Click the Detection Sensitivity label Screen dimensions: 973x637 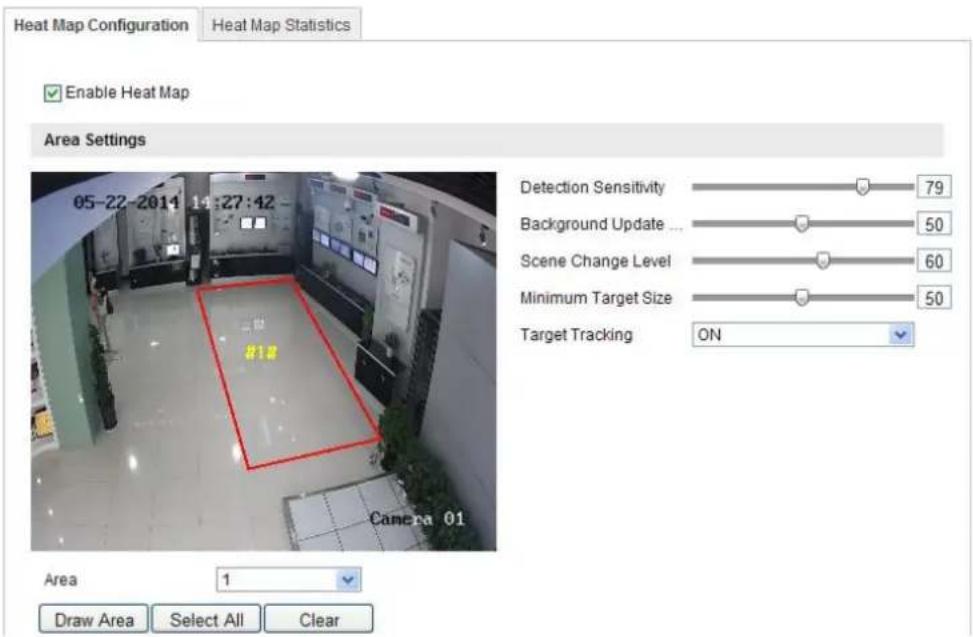pos(592,187)
